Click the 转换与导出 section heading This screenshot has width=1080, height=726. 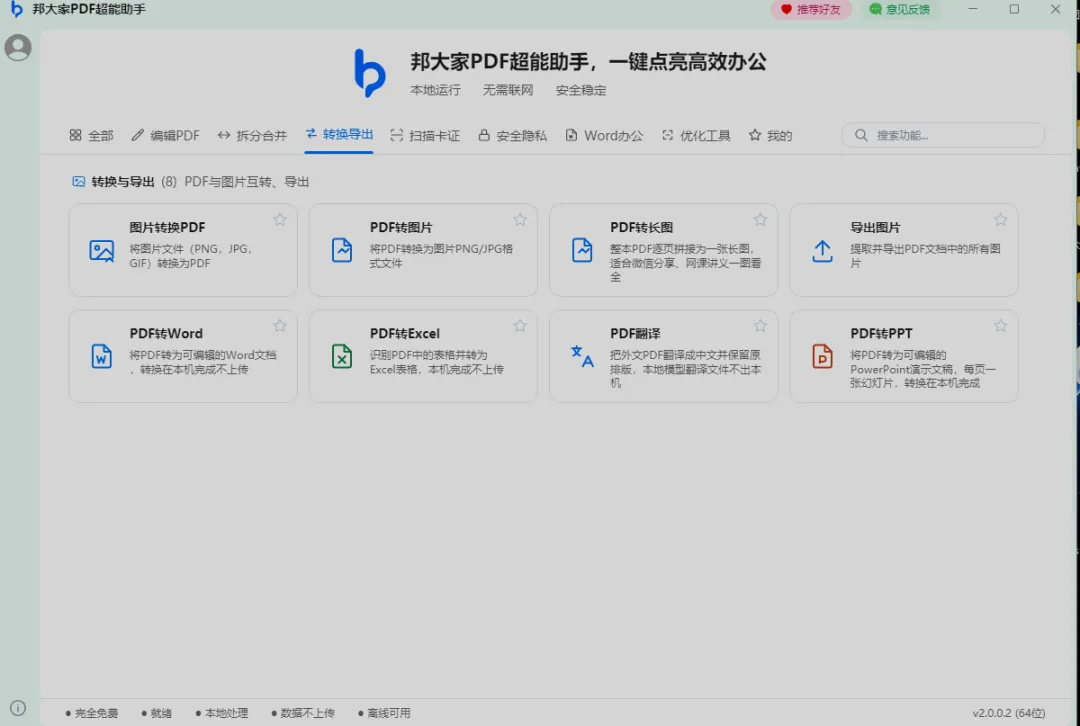tap(123, 182)
